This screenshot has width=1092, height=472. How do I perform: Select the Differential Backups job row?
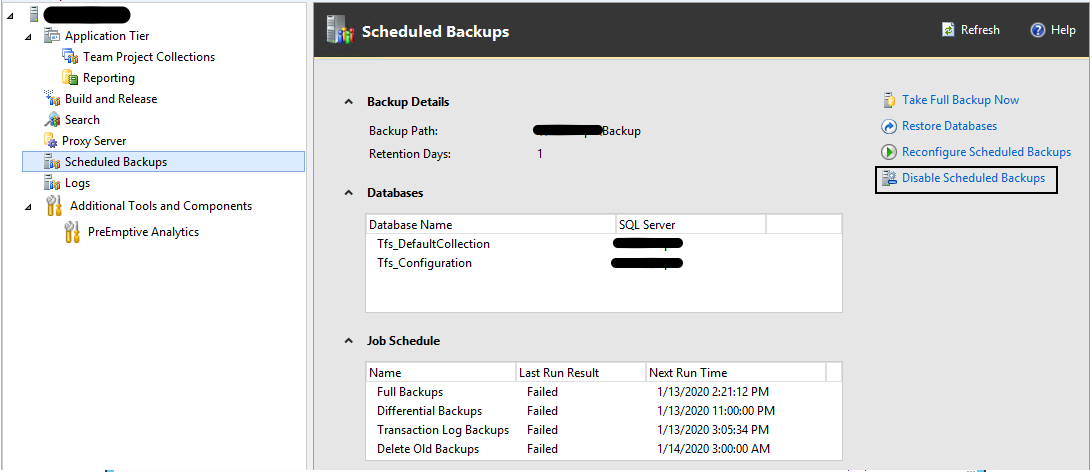click(604, 411)
